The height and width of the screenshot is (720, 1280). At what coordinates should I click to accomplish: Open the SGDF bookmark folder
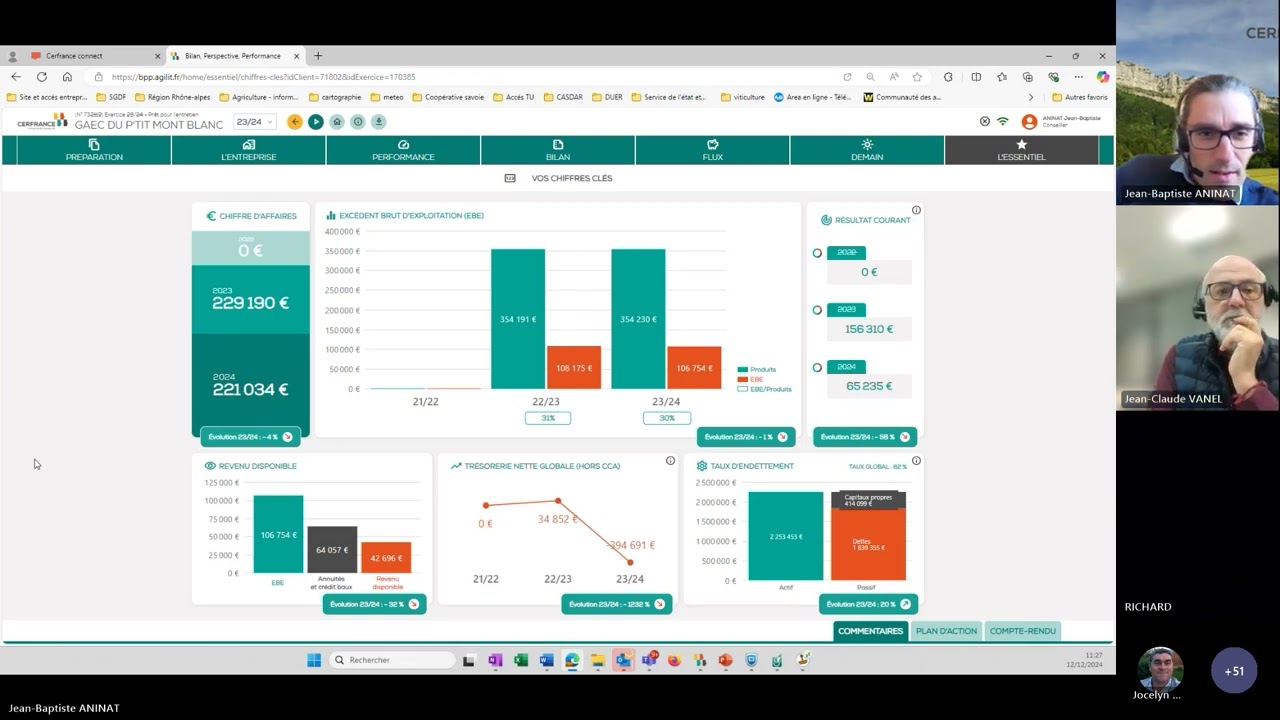click(112, 97)
